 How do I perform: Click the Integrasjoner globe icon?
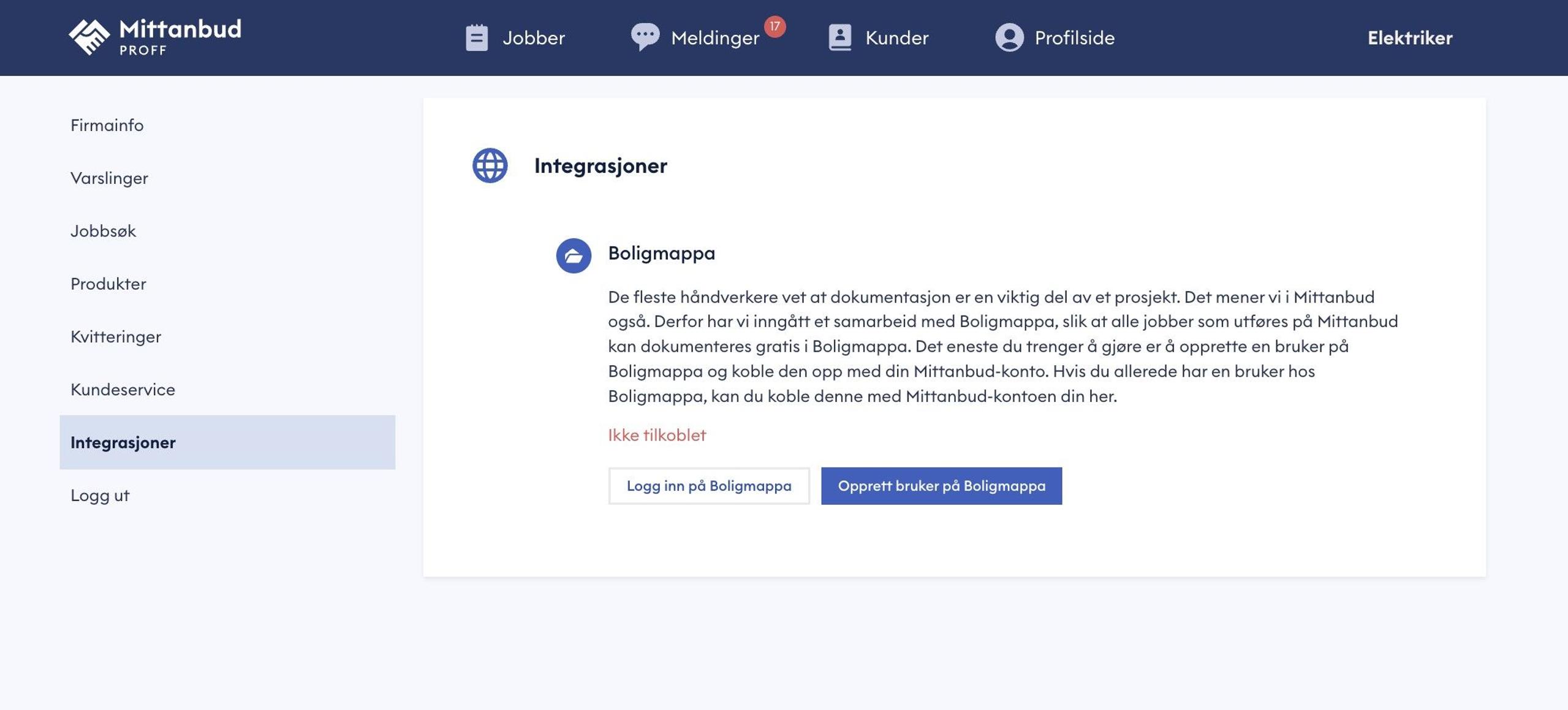tap(490, 165)
